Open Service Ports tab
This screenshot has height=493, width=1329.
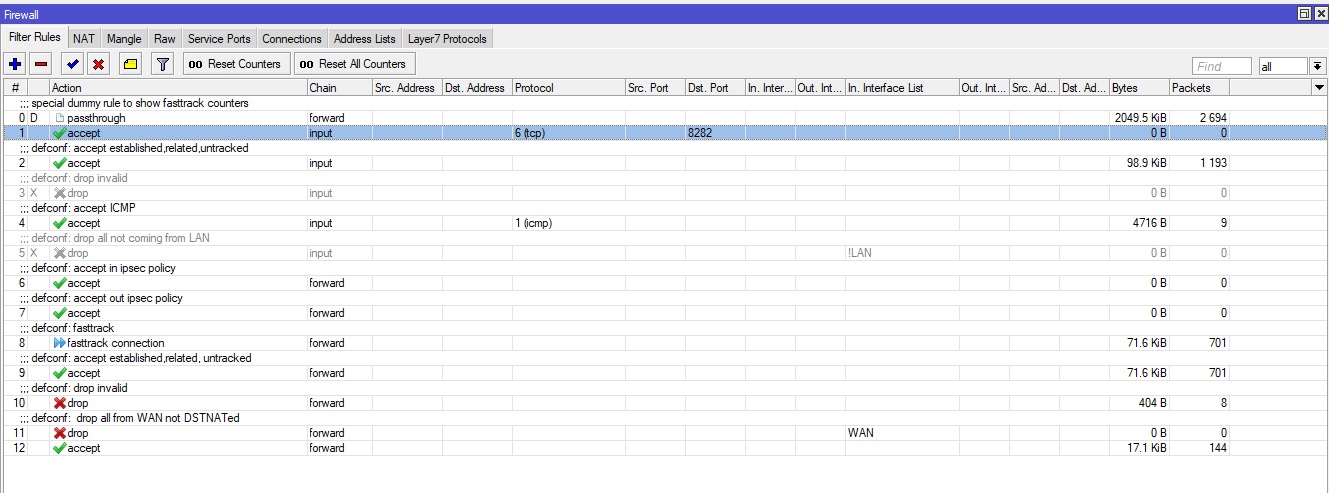219,39
